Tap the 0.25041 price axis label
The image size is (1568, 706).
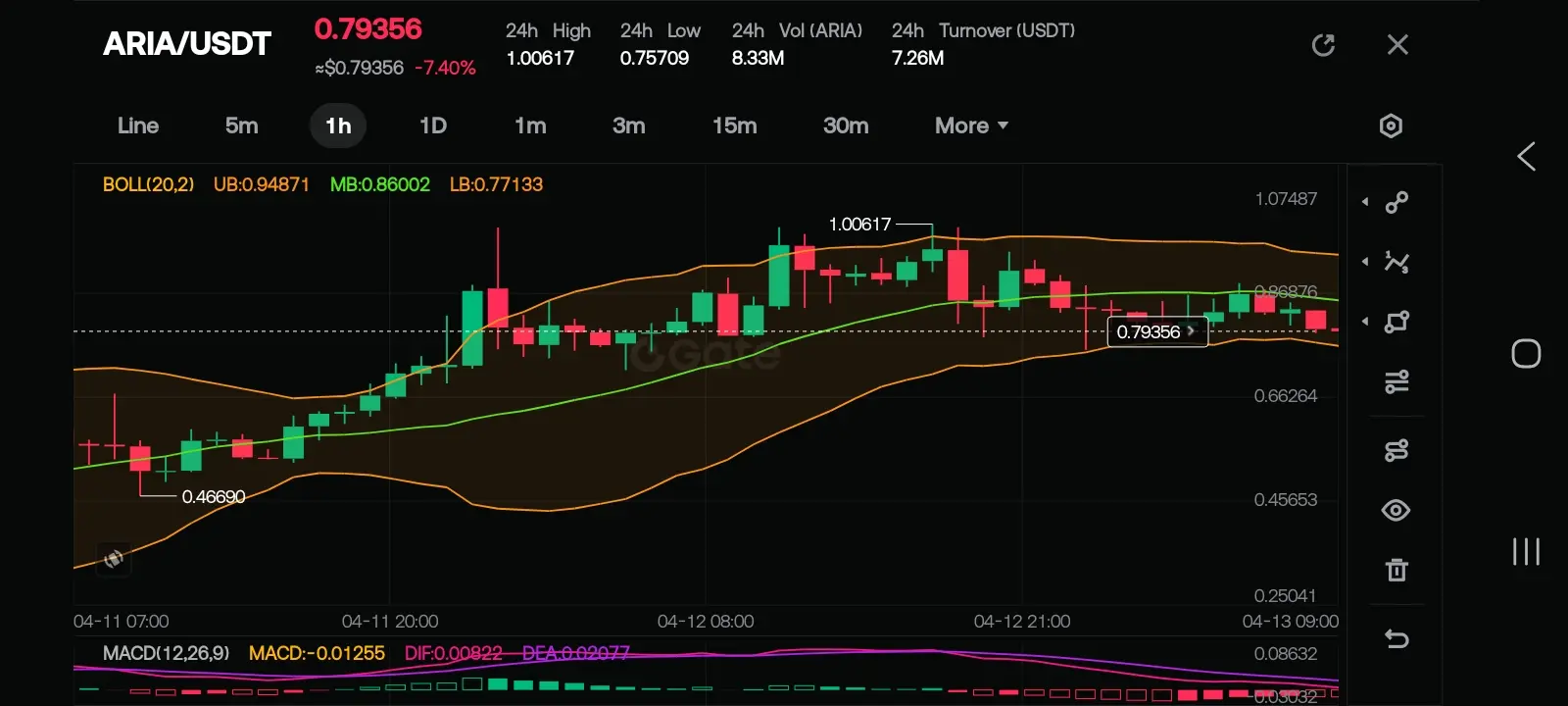[x=1286, y=596]
